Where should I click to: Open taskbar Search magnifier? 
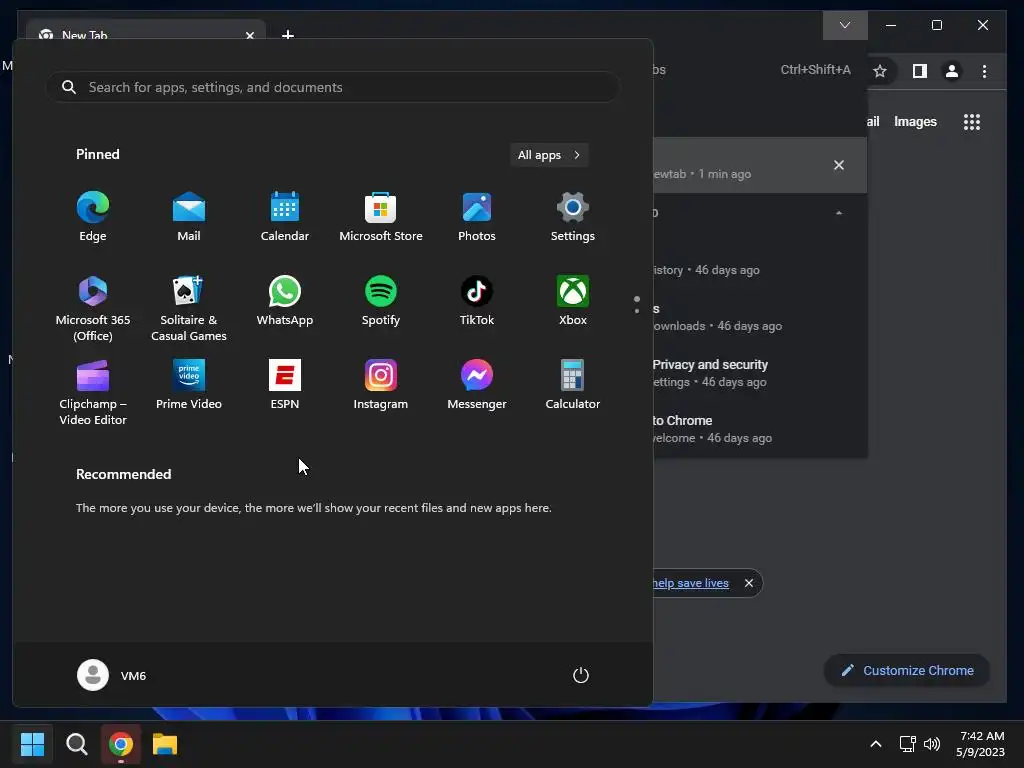click(76, 744)
